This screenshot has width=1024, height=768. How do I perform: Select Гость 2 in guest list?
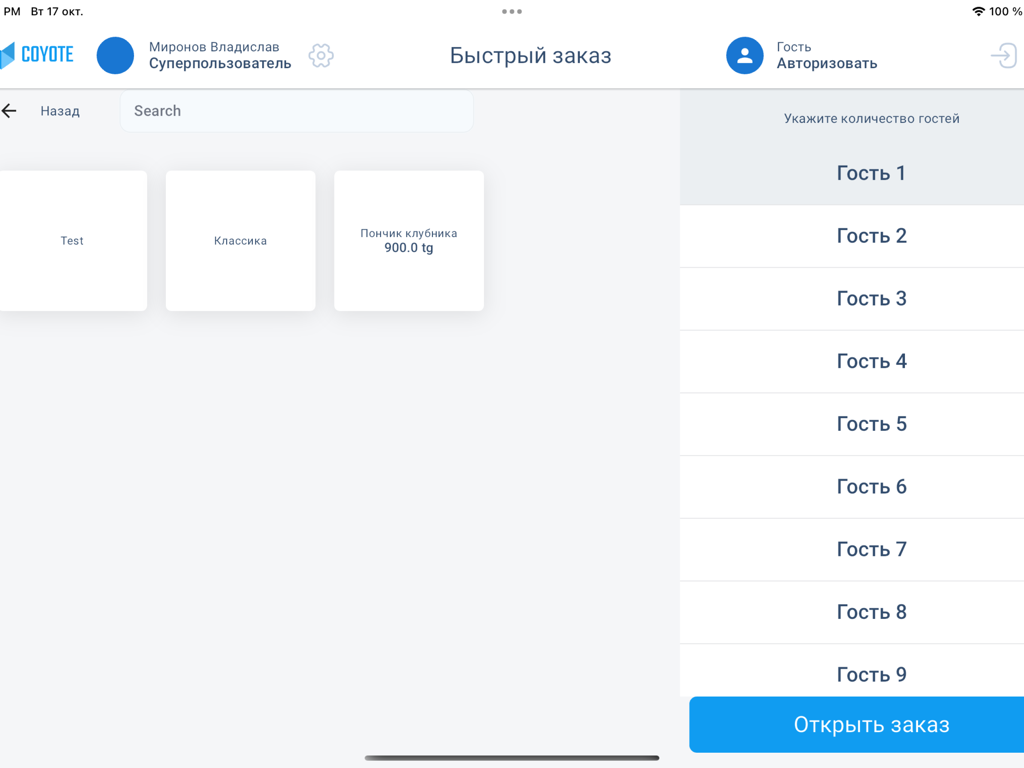click(871, 236)
